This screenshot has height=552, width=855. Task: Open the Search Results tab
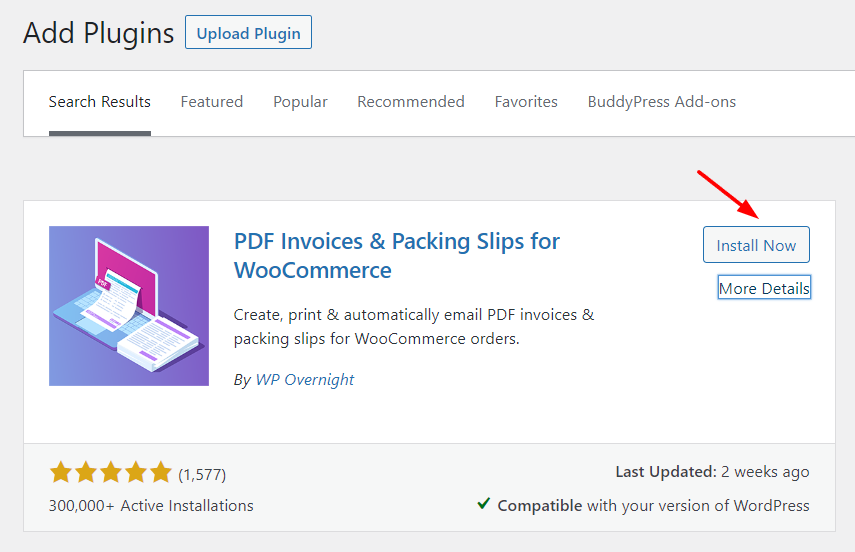tap(100, 102)
